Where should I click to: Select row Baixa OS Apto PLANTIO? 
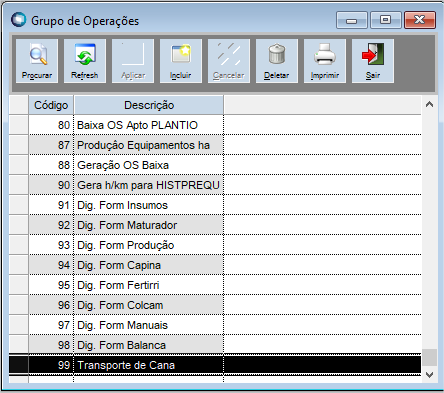(215, 125)
